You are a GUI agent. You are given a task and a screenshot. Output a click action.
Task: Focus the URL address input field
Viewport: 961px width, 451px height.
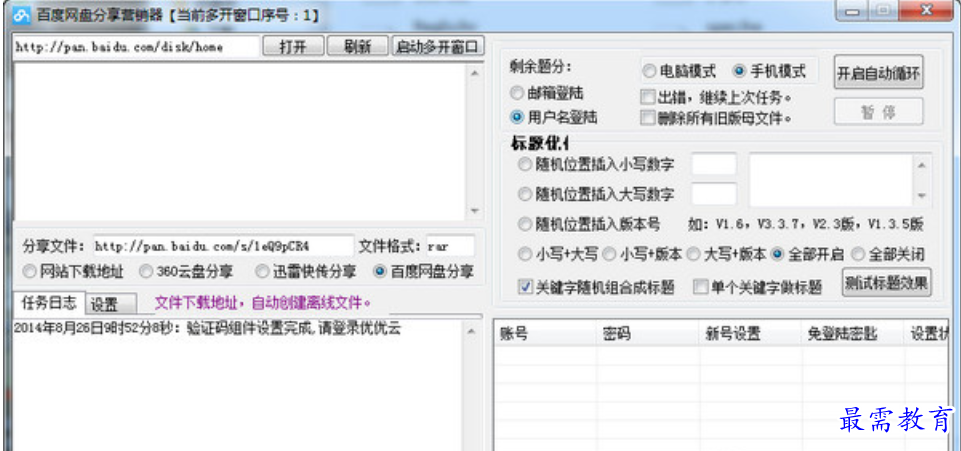(136, 47)
